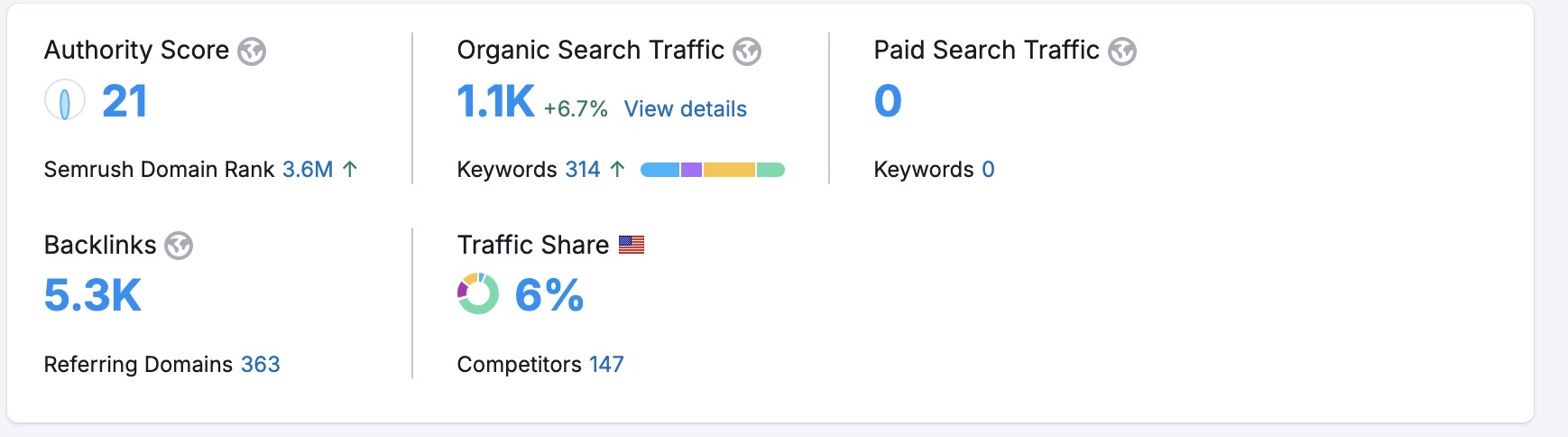1568x437 pixels.
Task: Click the organic Keywords 314 count
Action: (x=583, y=170)
